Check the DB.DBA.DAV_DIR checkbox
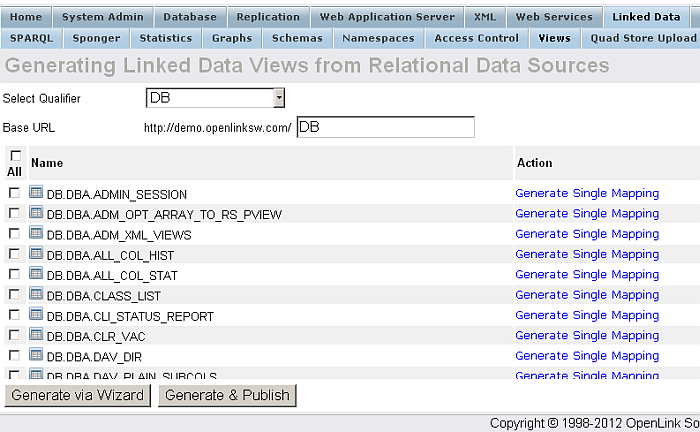Viewport: 700px width, 432px height. pos(14,355)
